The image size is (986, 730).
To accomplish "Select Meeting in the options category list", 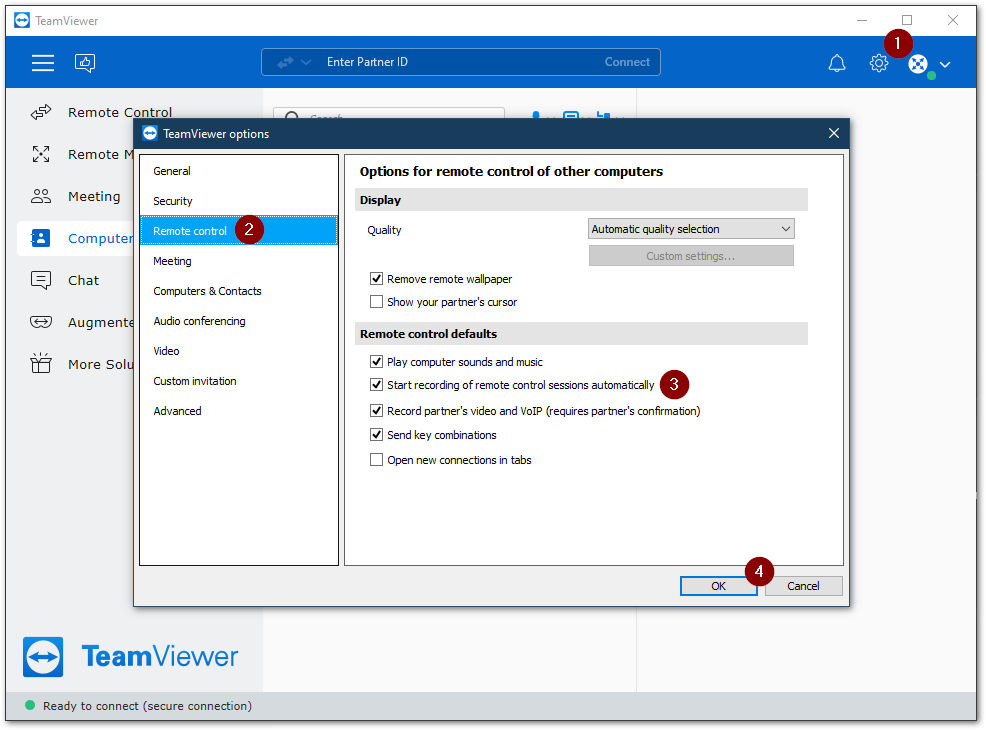I will [238, 261].
